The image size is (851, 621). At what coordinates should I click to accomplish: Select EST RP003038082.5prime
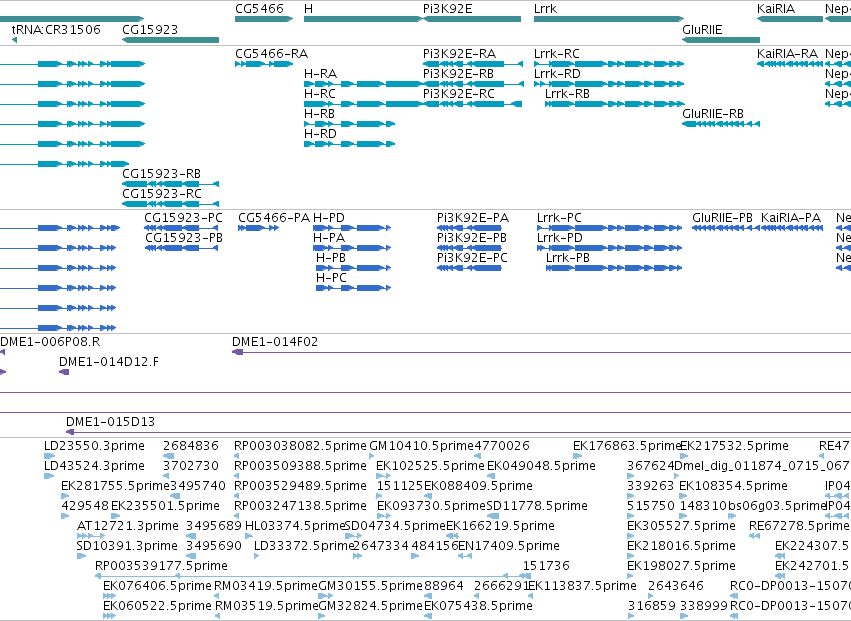236,456
